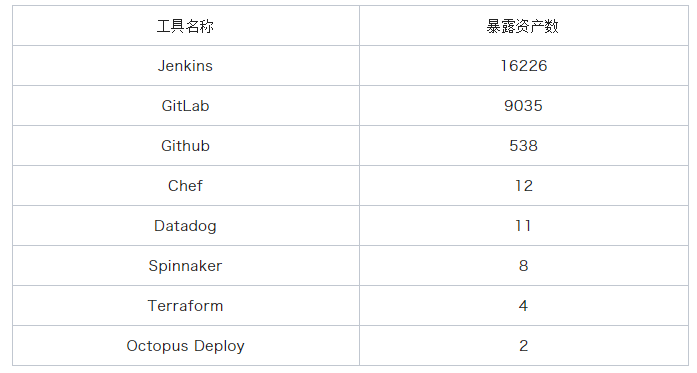Select the Datadog cell
Image resolution: width=697 pixels, height=373 pixels.
(x=185, y=226)
